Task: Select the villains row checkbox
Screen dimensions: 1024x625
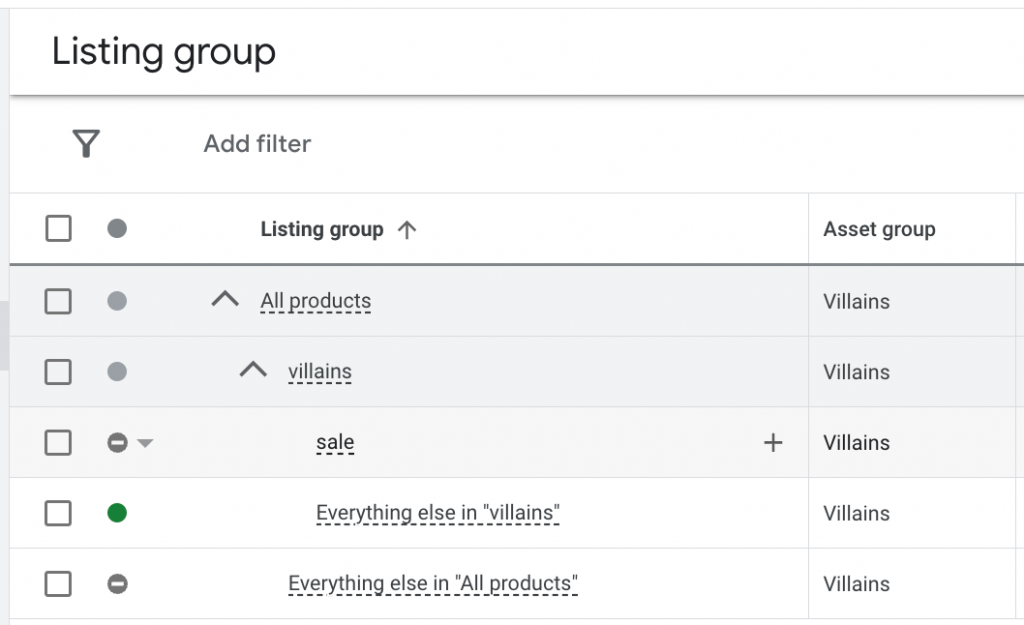Action: pos(58,372)
